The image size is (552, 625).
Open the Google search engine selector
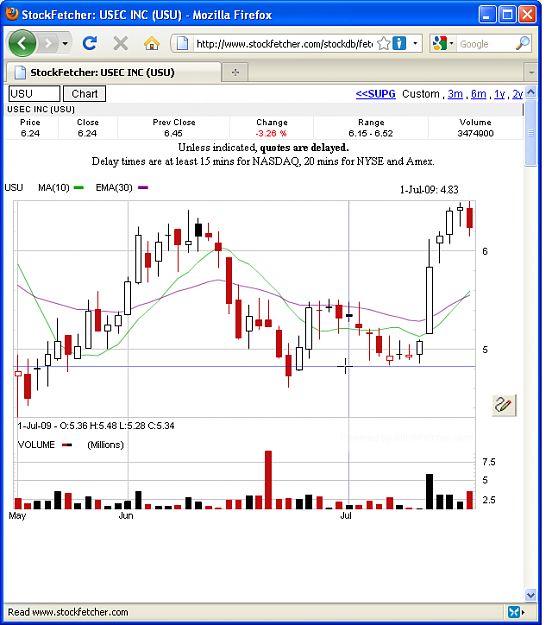pos(443,43)
